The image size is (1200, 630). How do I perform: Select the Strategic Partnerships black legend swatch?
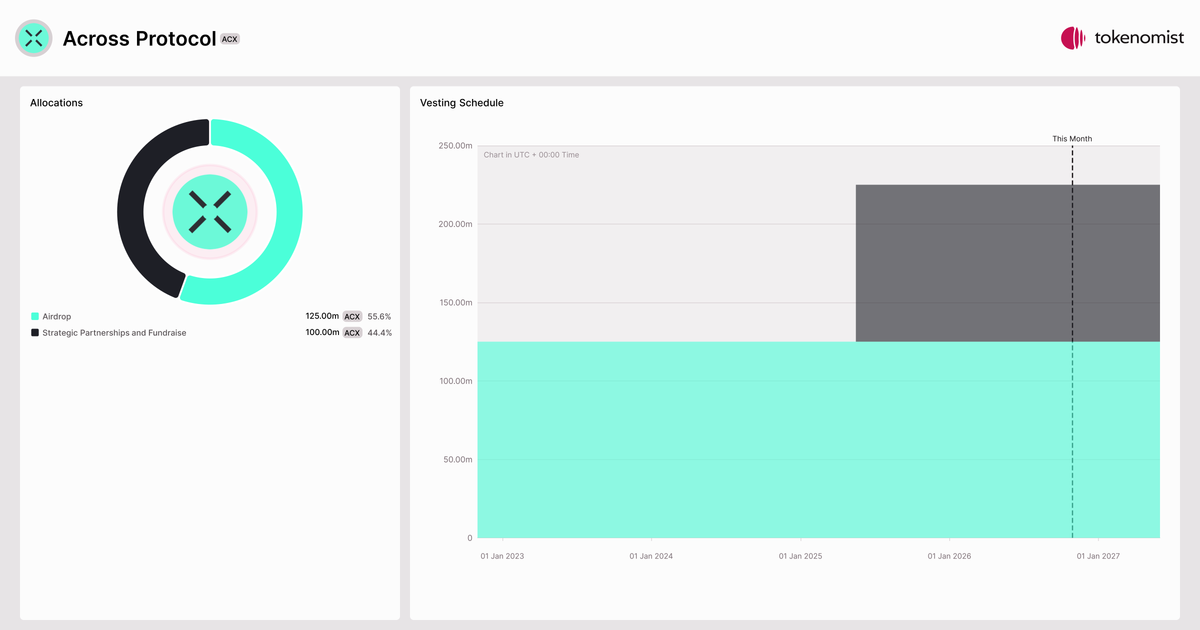35,332
